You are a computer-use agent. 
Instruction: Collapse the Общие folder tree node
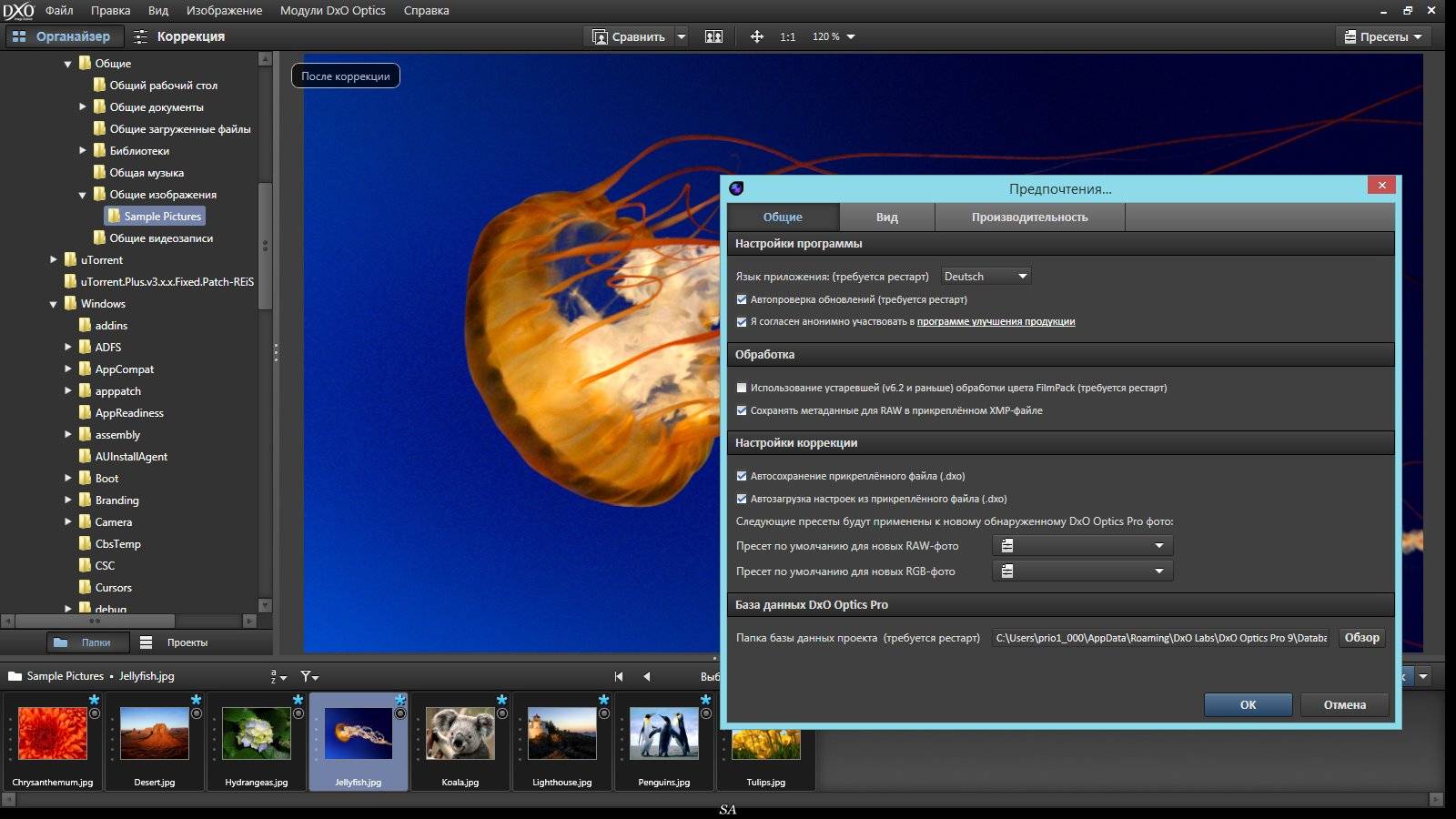67,64
